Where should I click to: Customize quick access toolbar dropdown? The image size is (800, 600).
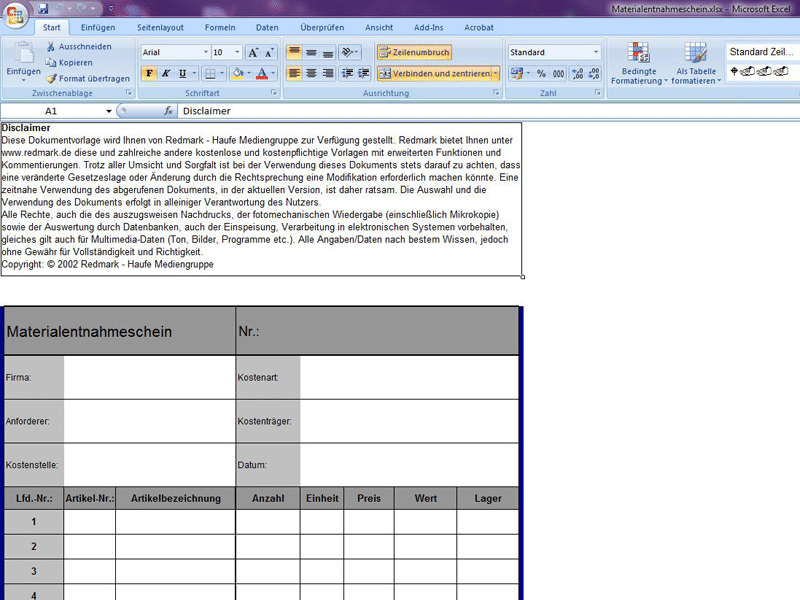[111, 9]
